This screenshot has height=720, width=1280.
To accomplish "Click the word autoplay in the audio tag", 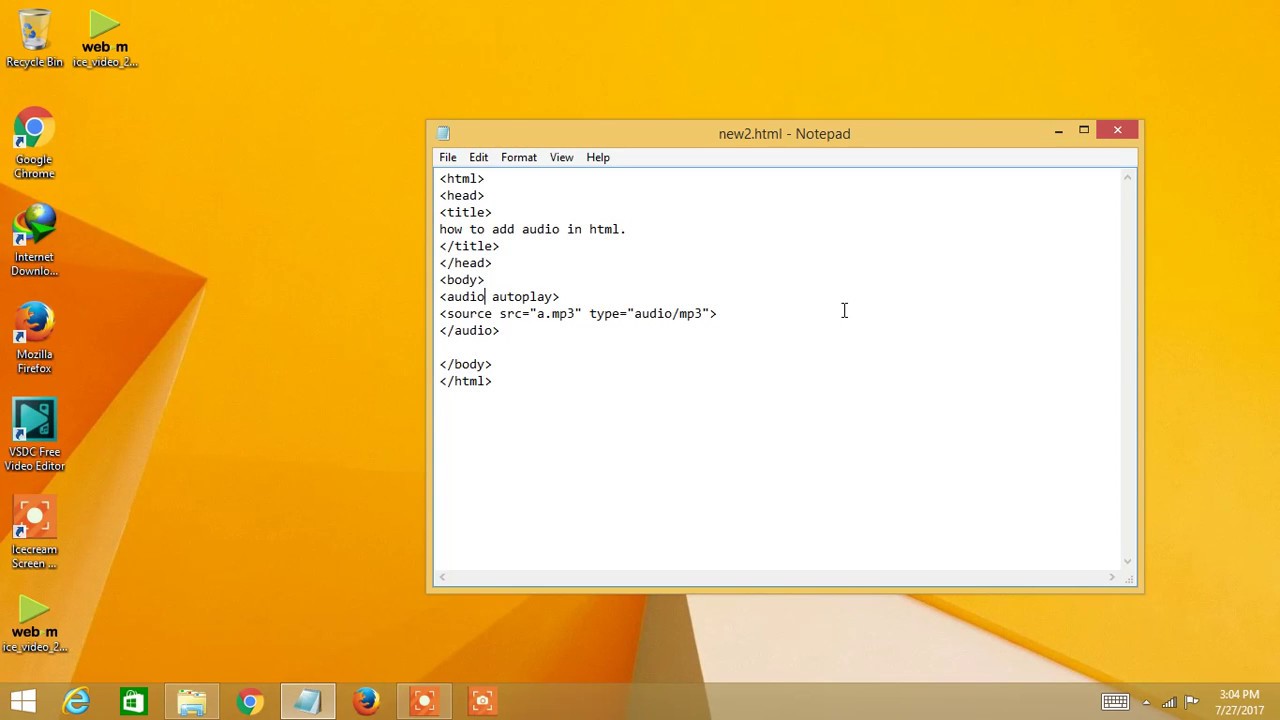I will click(x=522, y=297).
